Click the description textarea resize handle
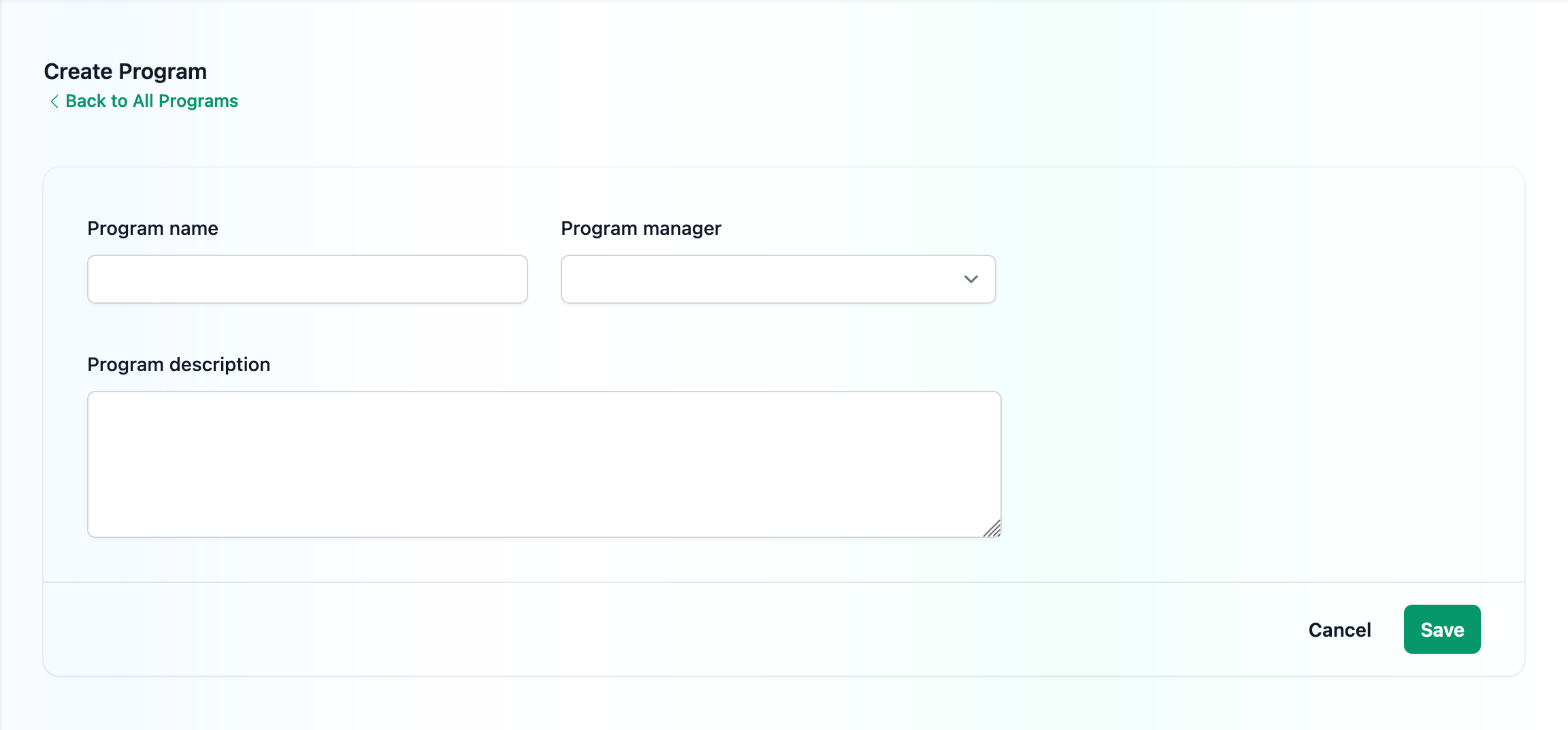 (x=992, y=528)
